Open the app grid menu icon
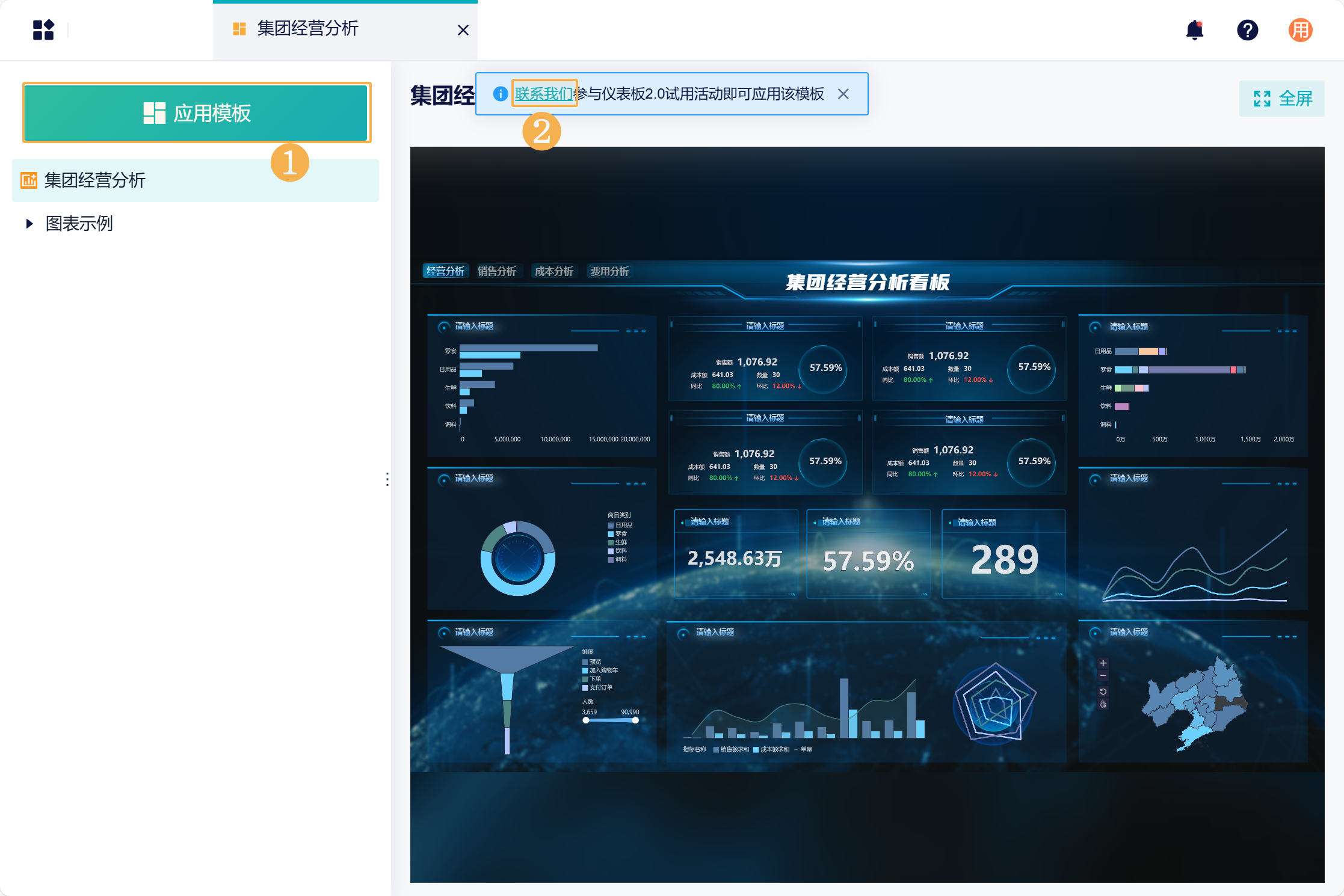The height and width of the screenshot is (896, 1344). (x=43, y=30)
